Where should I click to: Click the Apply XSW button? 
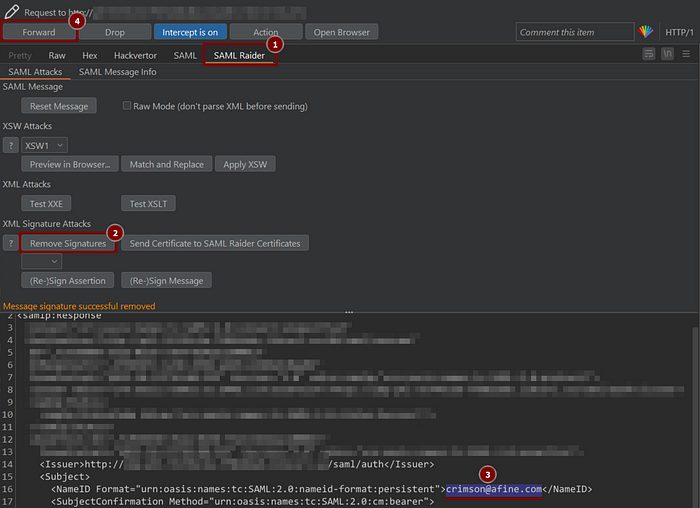245,164
